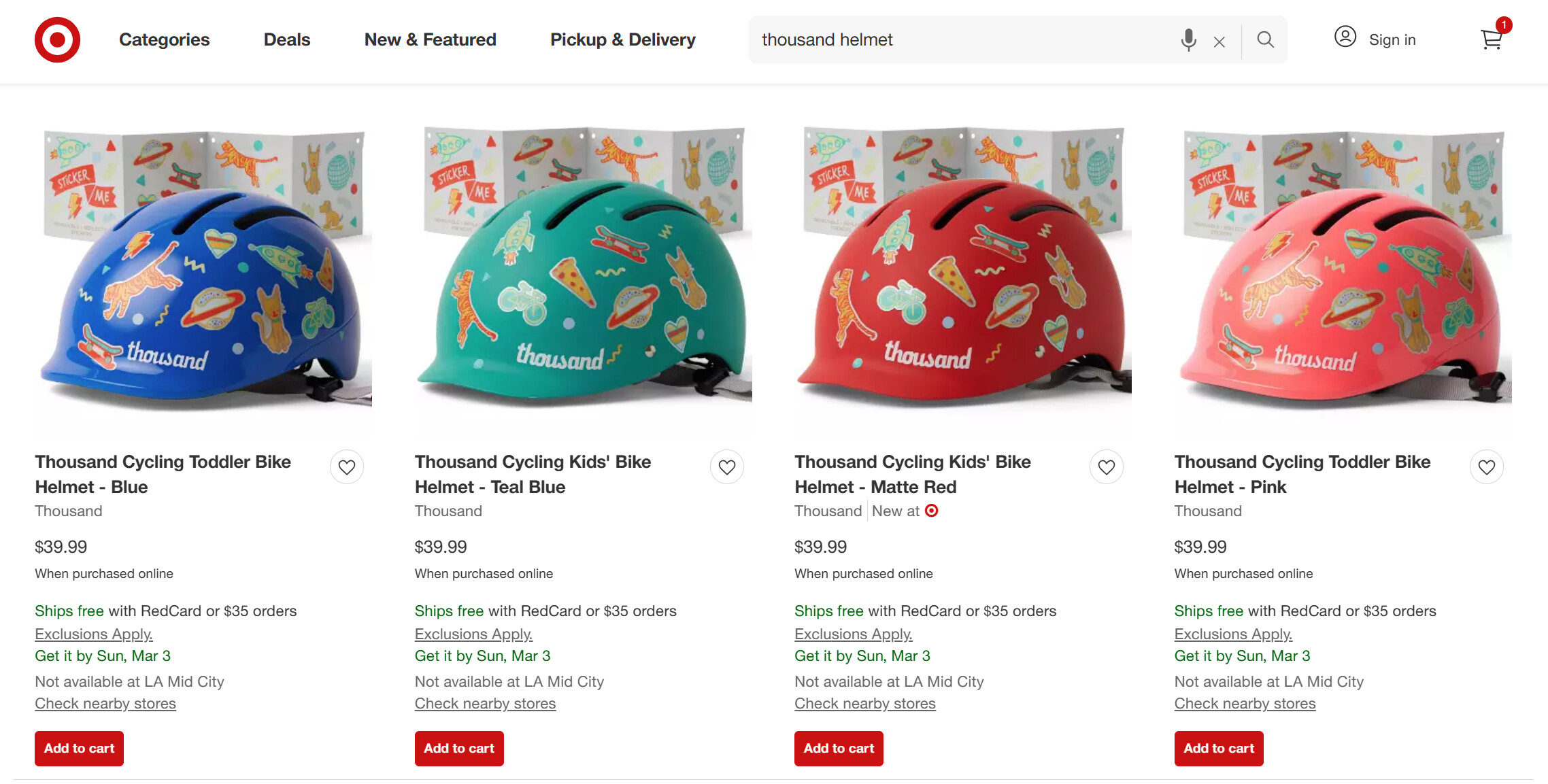Click the Sign in account icon
1548x784 pixels.
coord(1345,37)
